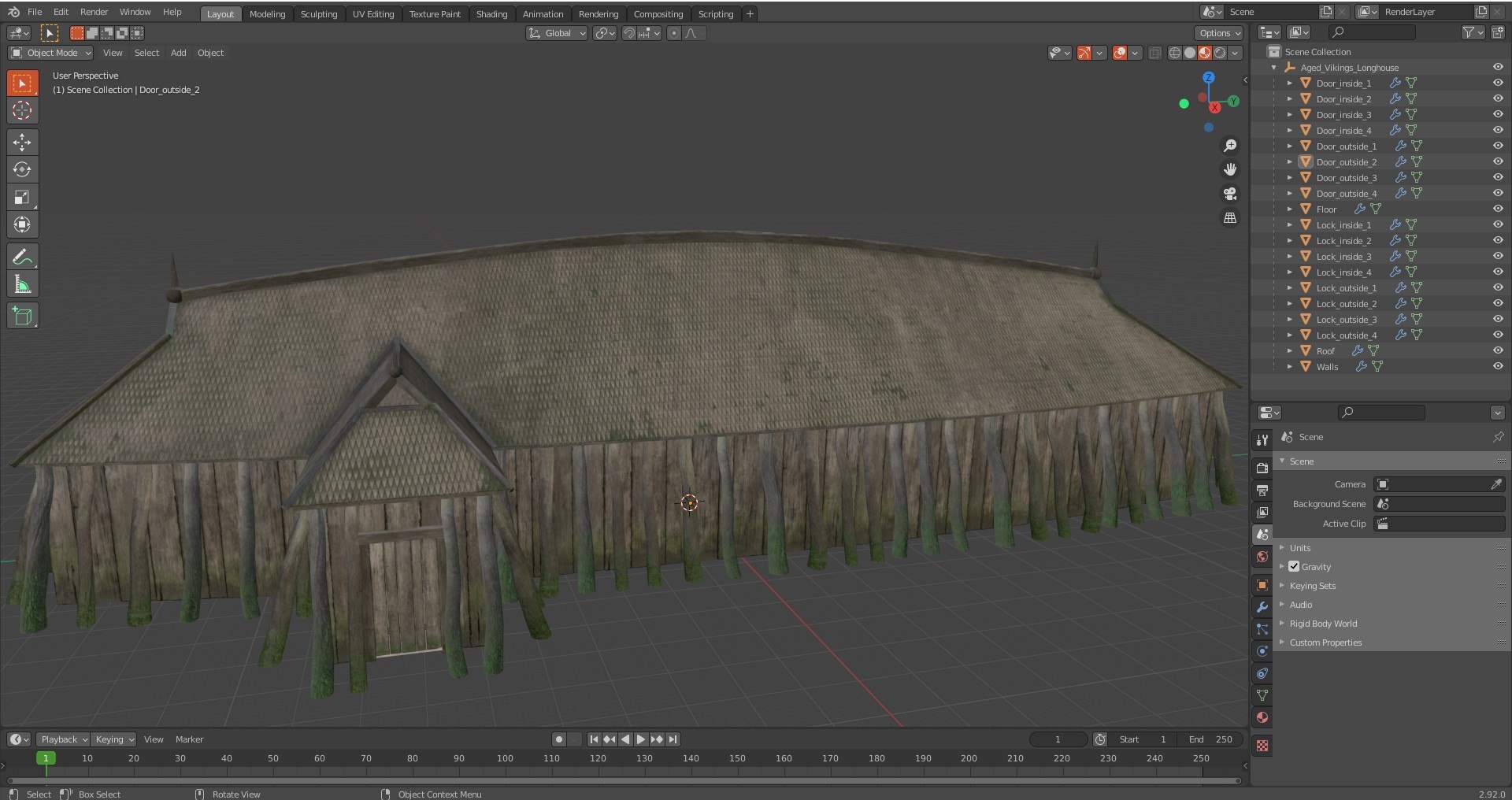
Task: Toggle the Gravity checkbox
Action: (1294, 566)
